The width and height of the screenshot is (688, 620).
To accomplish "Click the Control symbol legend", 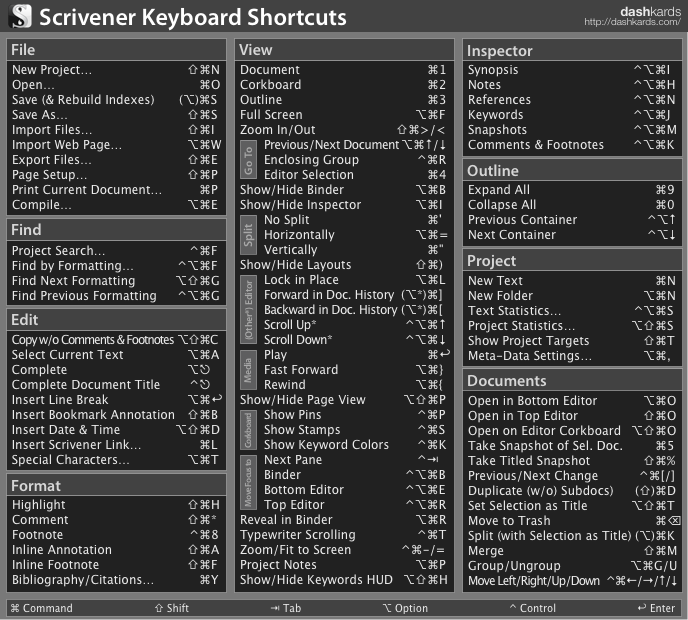I will tap(533, 608).
